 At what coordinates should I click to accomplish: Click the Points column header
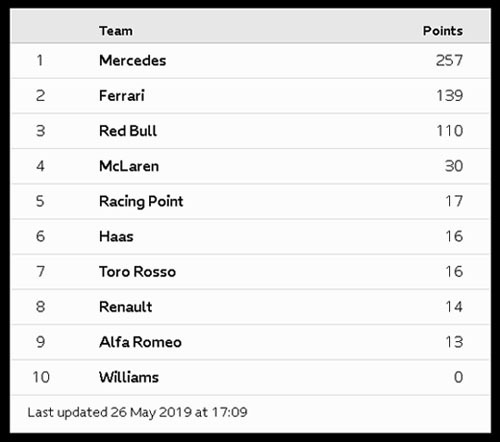(443, 31)
